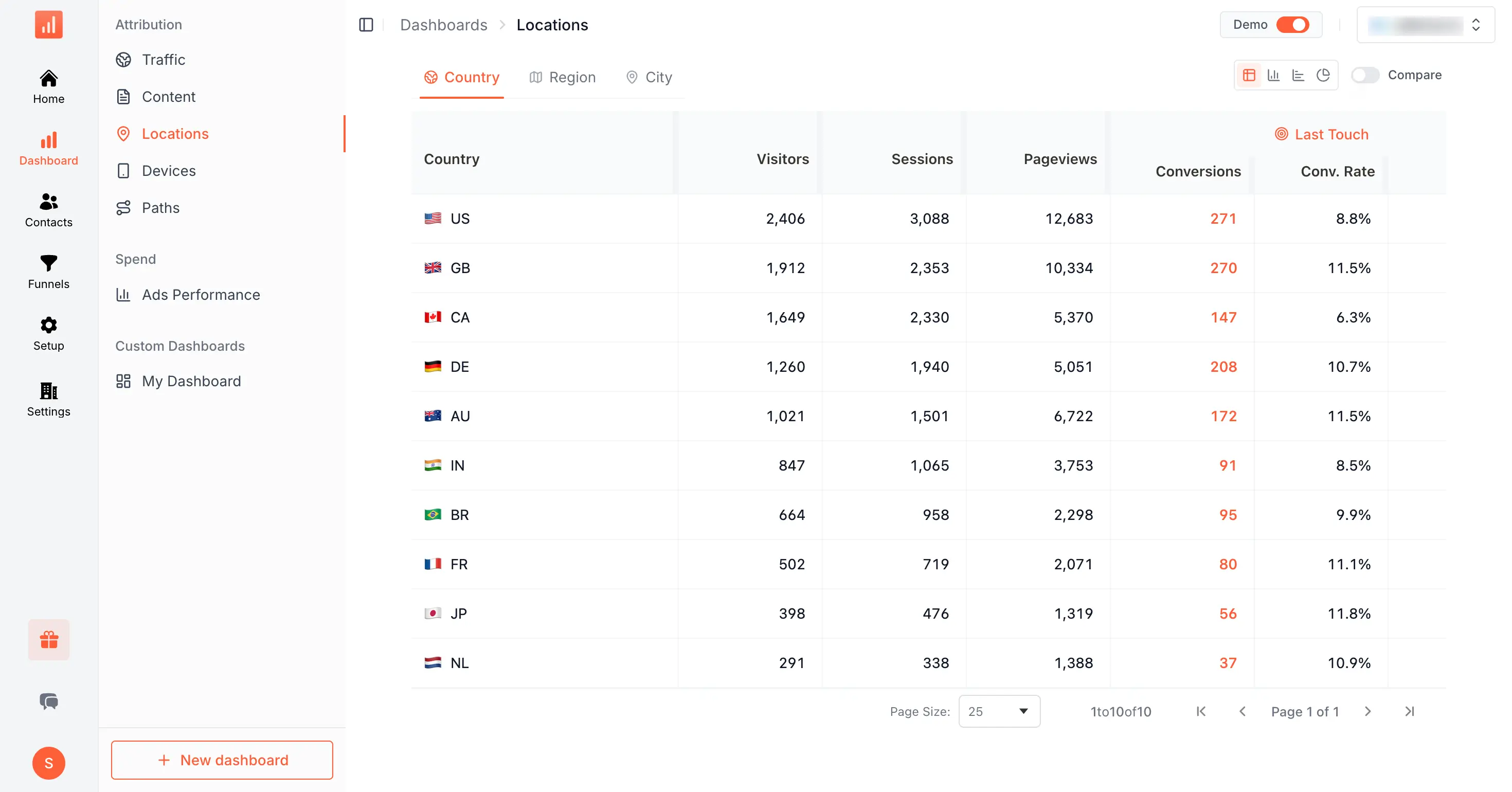Sort by Country column header
Viewport: 1512px width, 792px height.
[452, 159]
